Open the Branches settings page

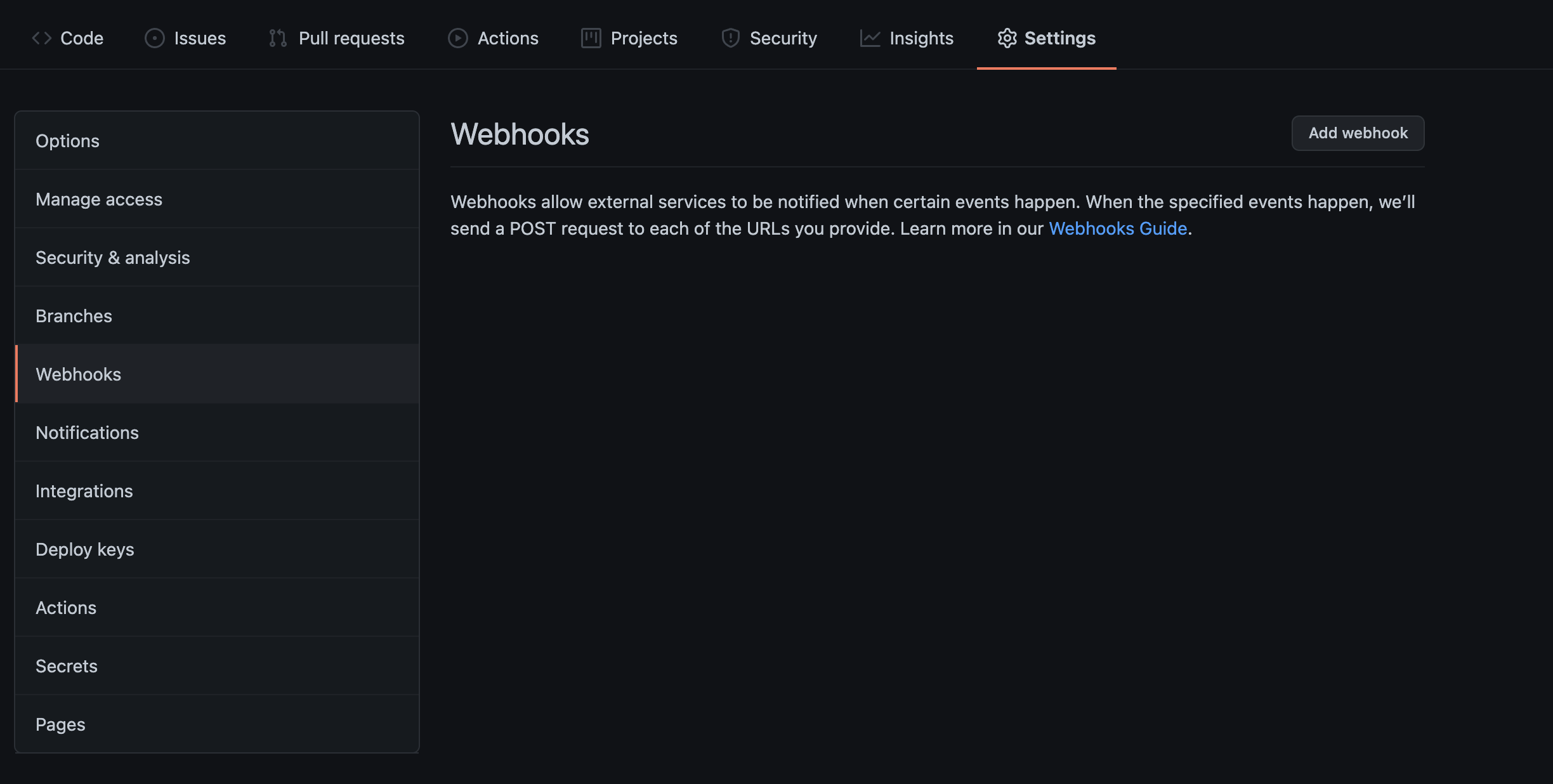pos(74,316)
